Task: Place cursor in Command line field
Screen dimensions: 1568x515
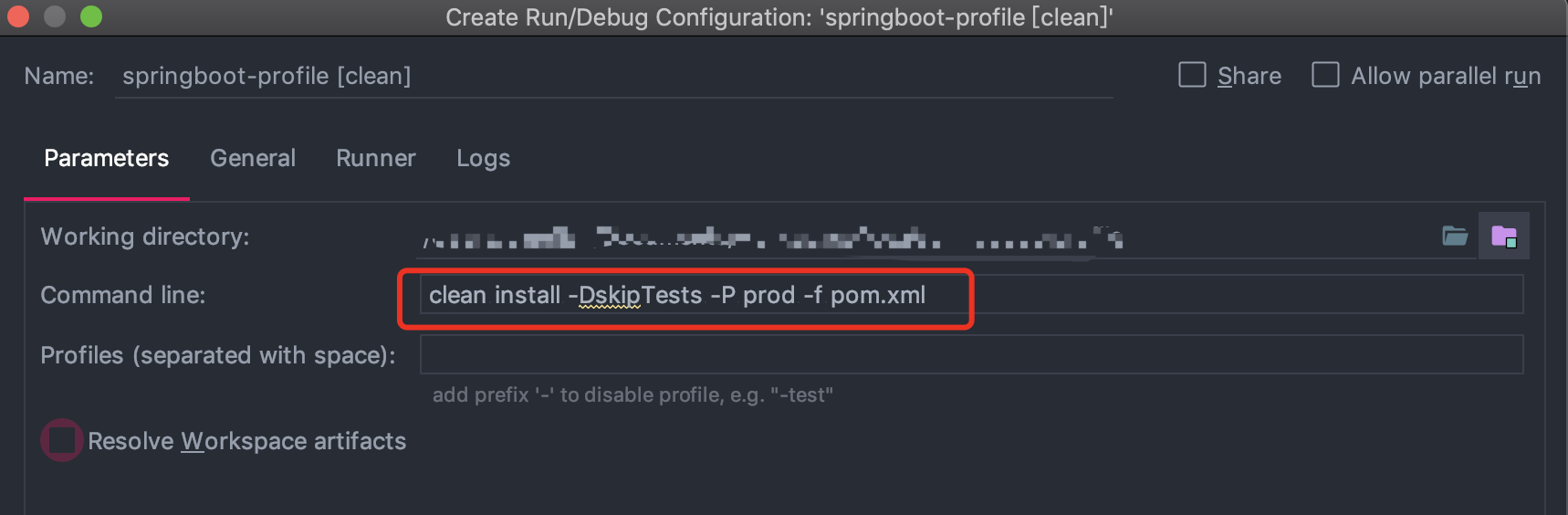Action: pos(1186,295)
